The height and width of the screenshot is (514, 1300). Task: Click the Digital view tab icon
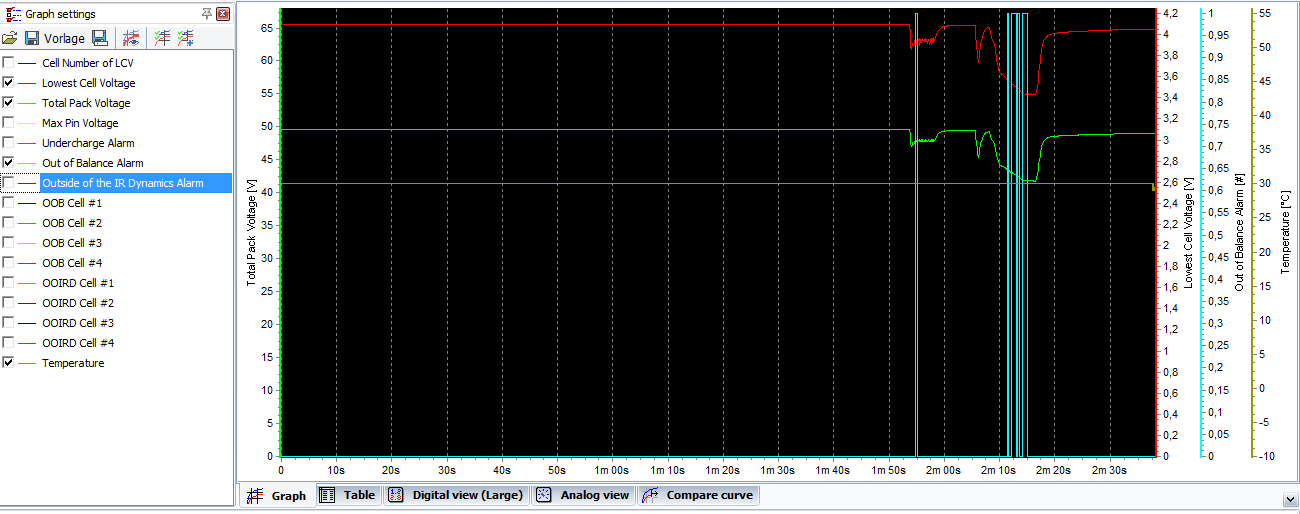coord(395,495)
